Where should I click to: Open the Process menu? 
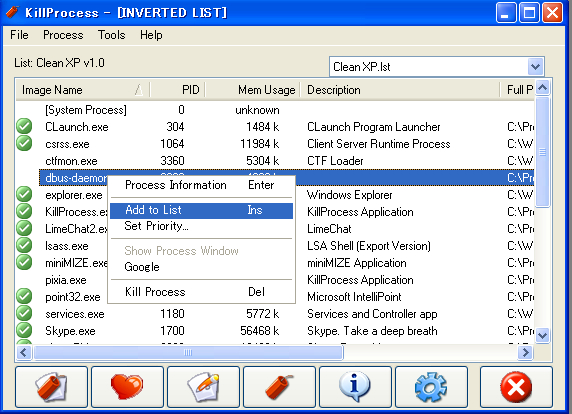tap(63, 35)
